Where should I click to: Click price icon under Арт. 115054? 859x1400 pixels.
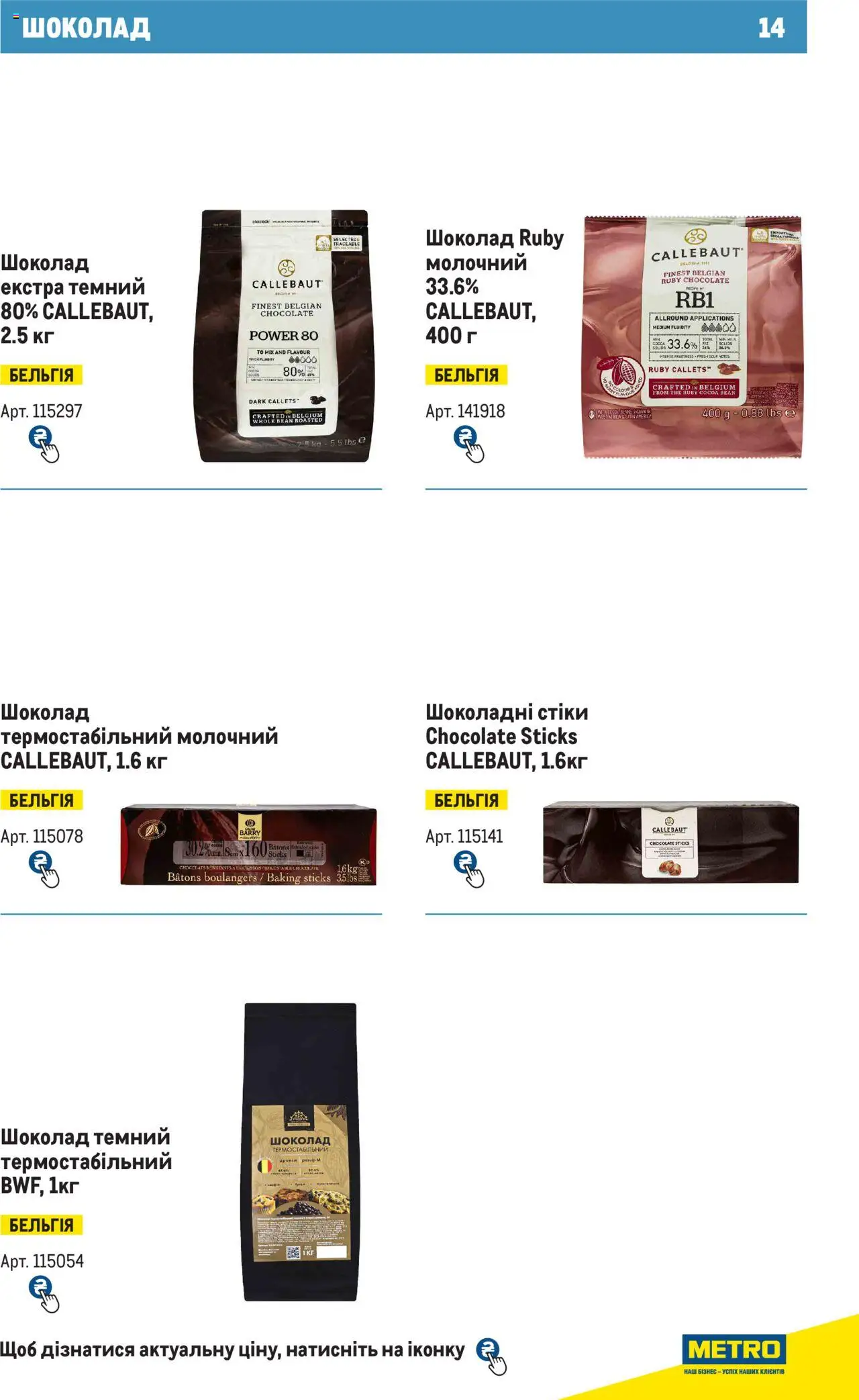pyautogui.click(x=44, y=1294)
